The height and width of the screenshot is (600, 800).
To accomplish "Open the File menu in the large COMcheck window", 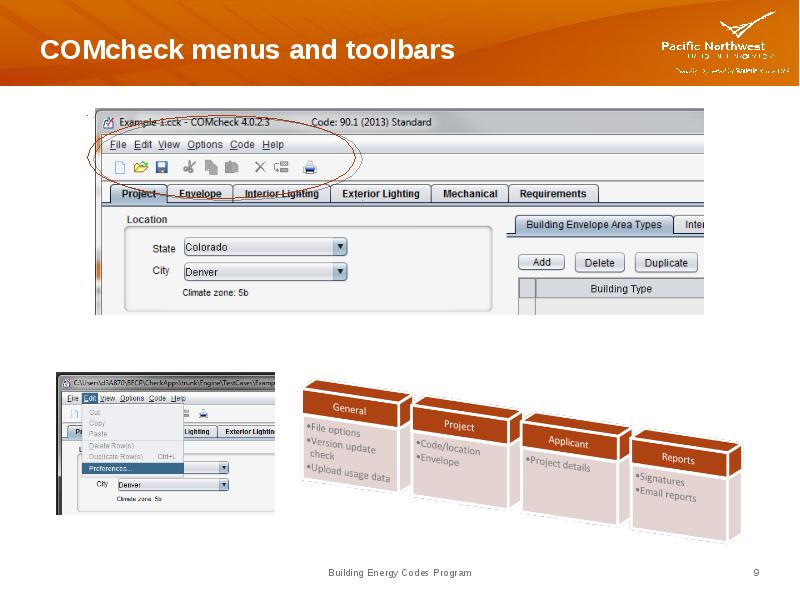I will point(118,145).
